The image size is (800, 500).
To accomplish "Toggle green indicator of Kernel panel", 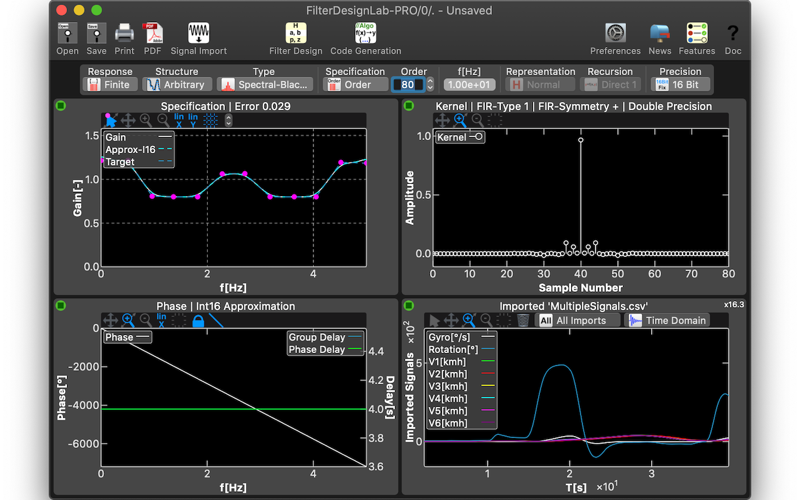I will (409, 106).
